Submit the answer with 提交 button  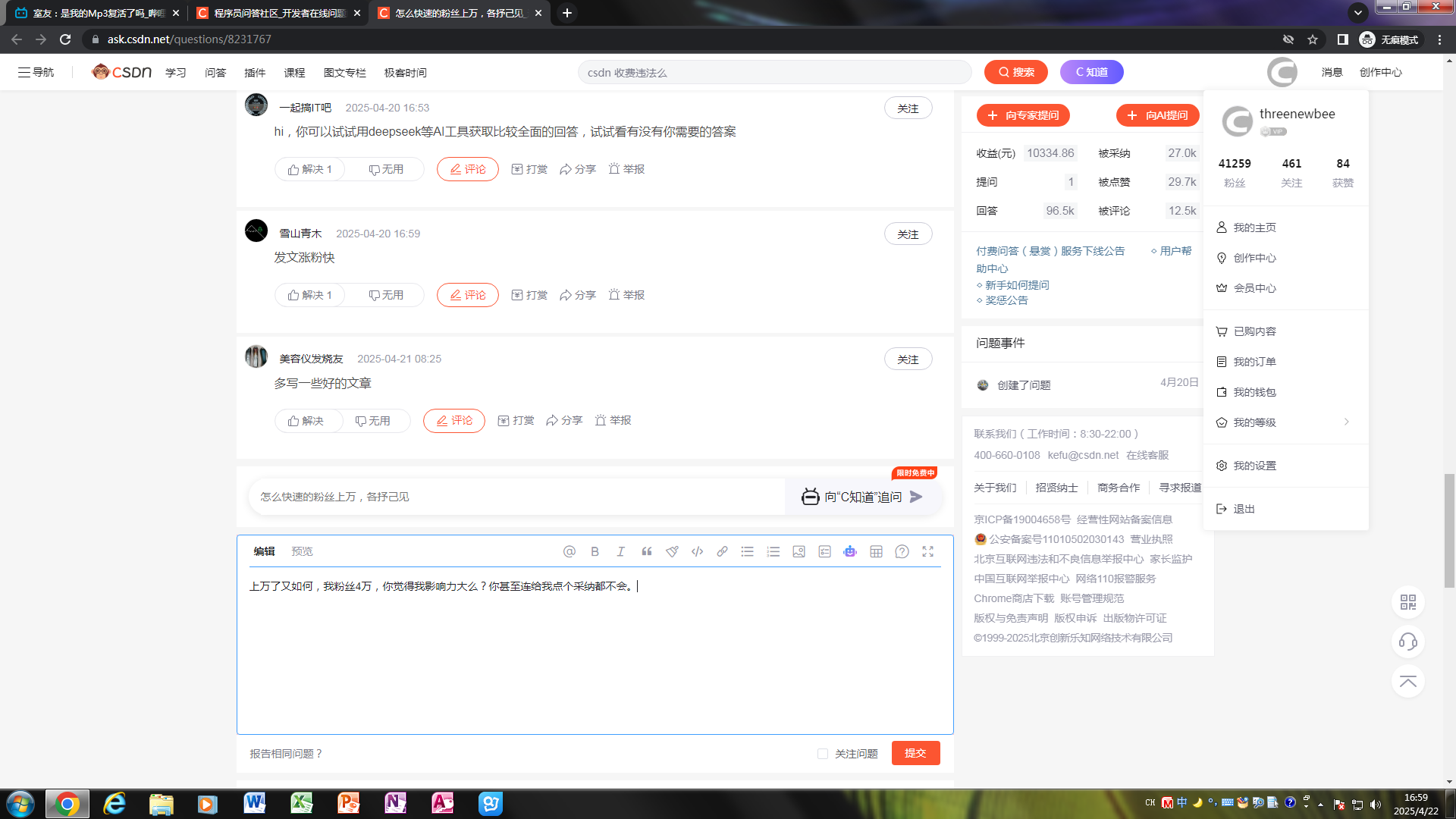(x=915, y=753)
